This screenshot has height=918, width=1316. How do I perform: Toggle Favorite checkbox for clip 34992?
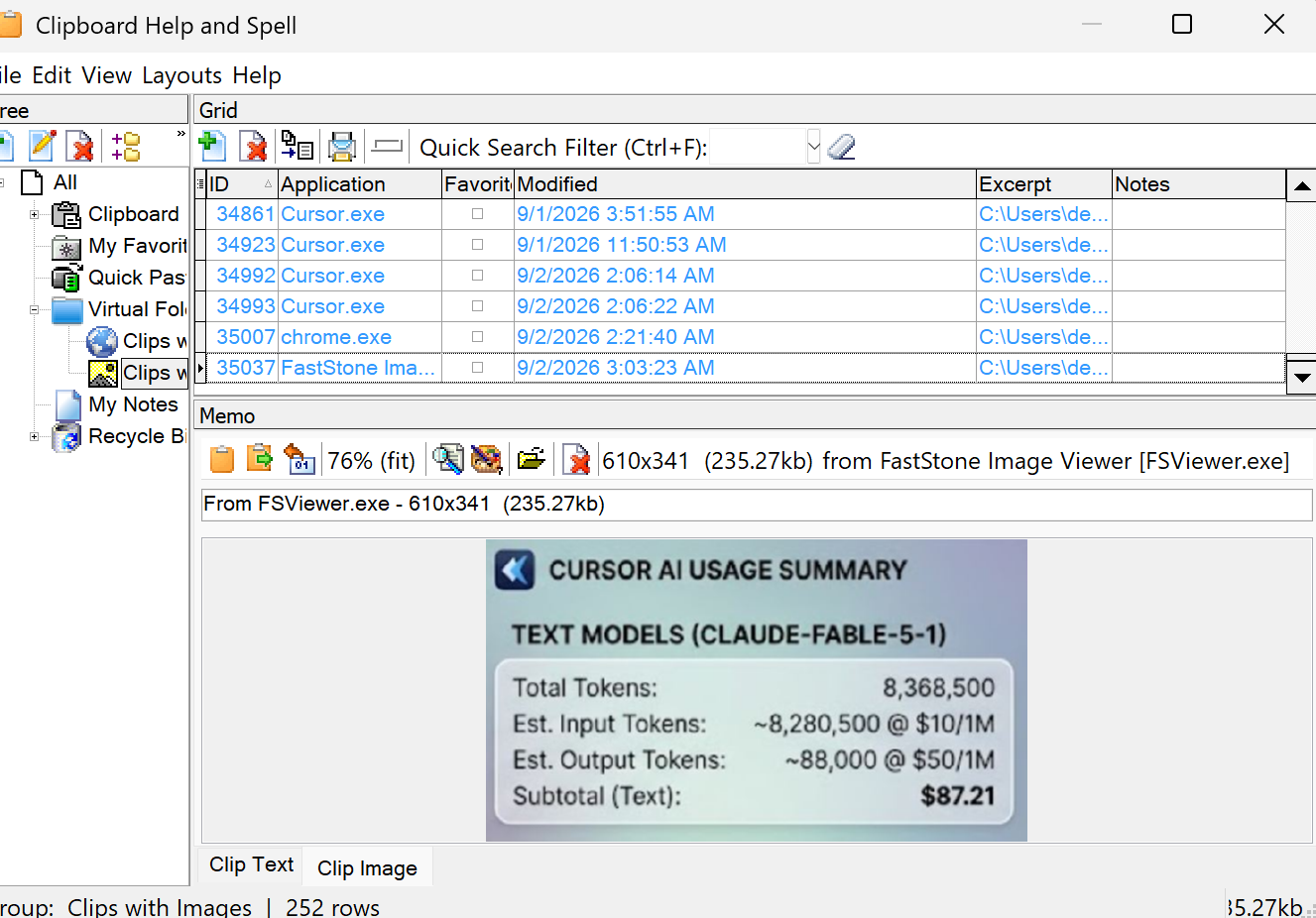(477, 276)
